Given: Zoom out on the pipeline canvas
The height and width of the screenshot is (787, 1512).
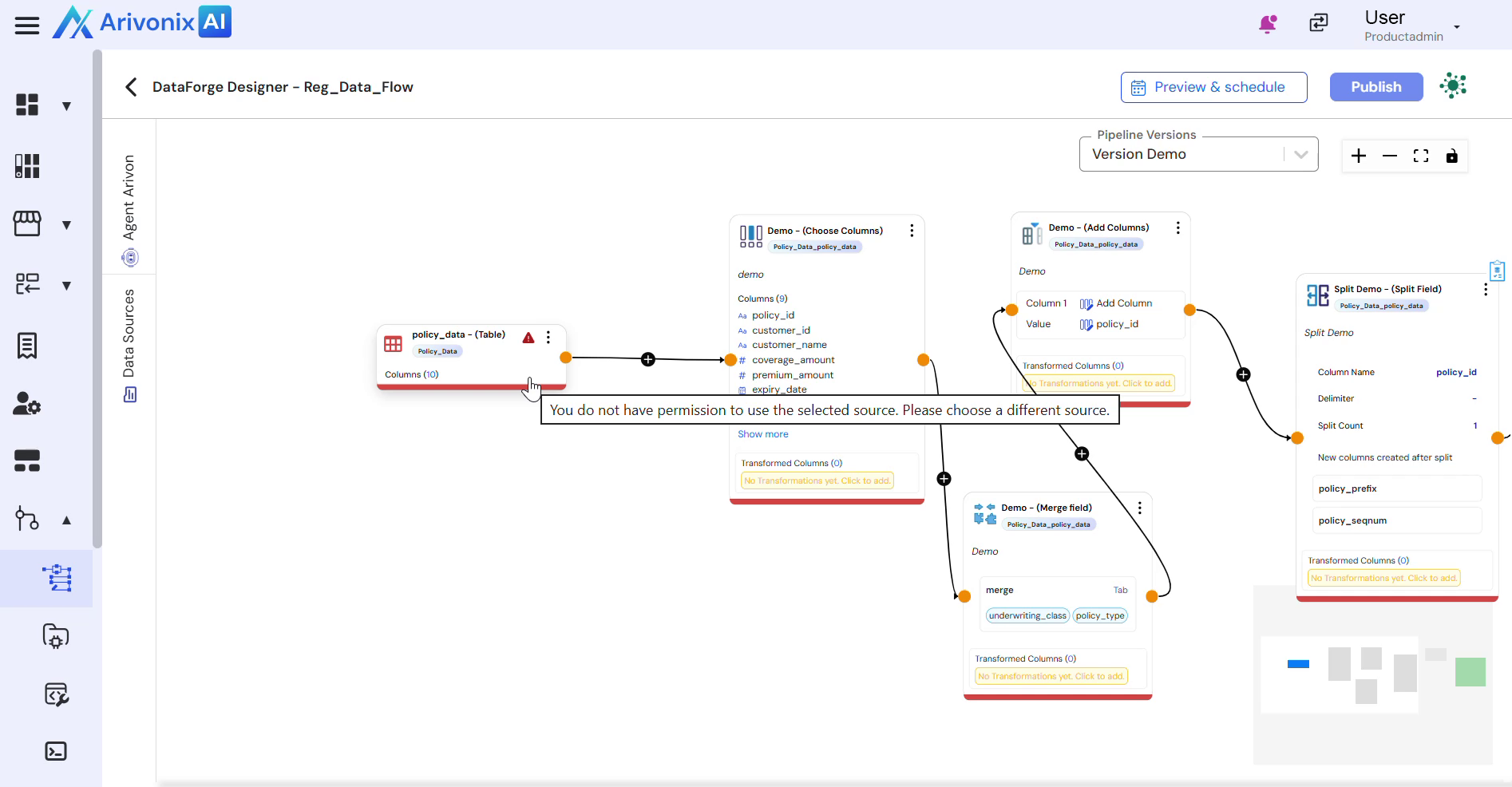Looking at the screenshot, I should coord(1390,156).
